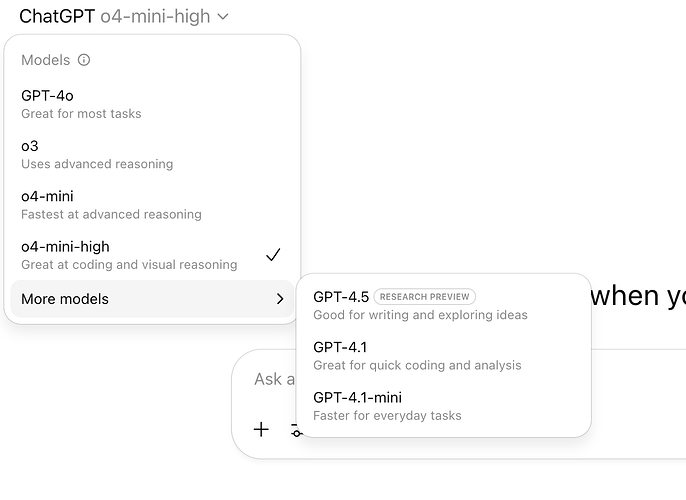The height and width of the screenshot is (500, 686).
Task: Click the Models heading label
Action: point(45,60)
